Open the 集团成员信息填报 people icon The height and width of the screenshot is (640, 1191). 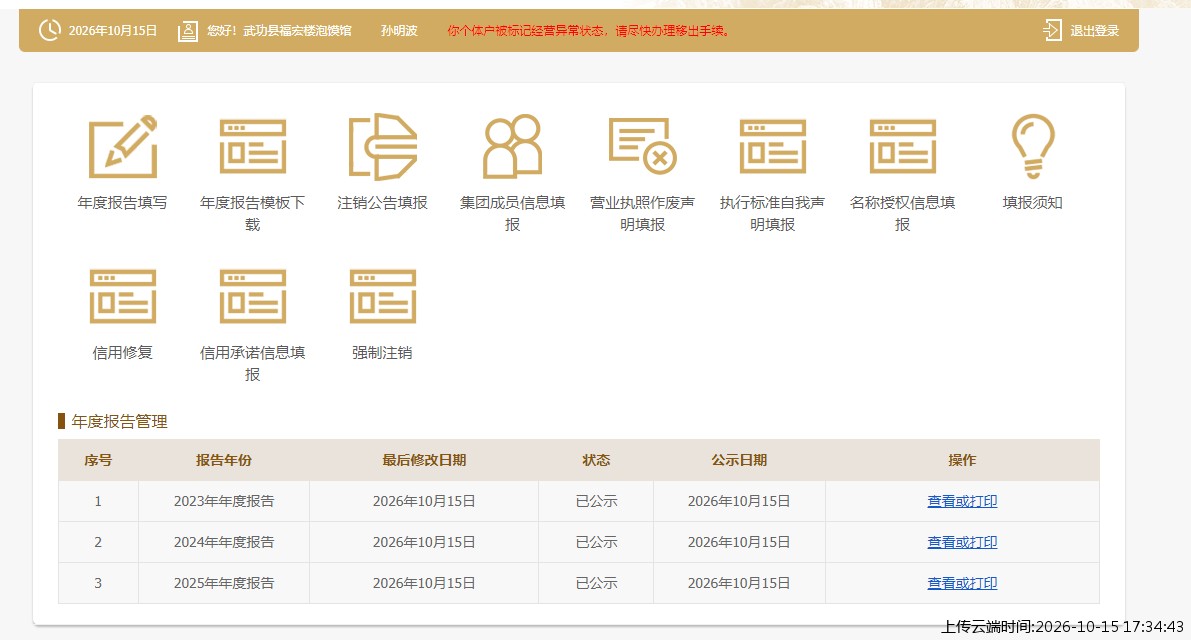[x=513, y=147]
